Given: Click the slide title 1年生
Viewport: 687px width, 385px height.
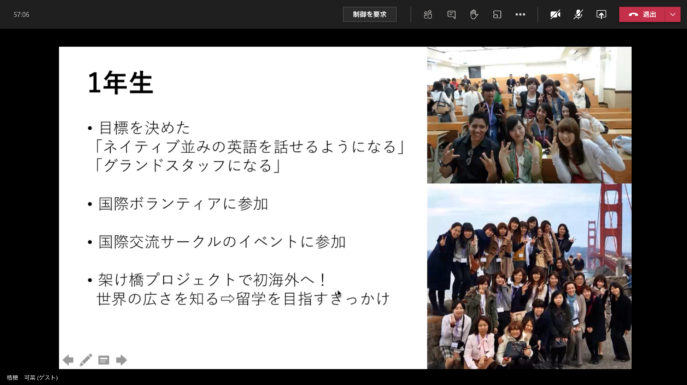Looking at the screenshot, I should (x=120, y=83).
